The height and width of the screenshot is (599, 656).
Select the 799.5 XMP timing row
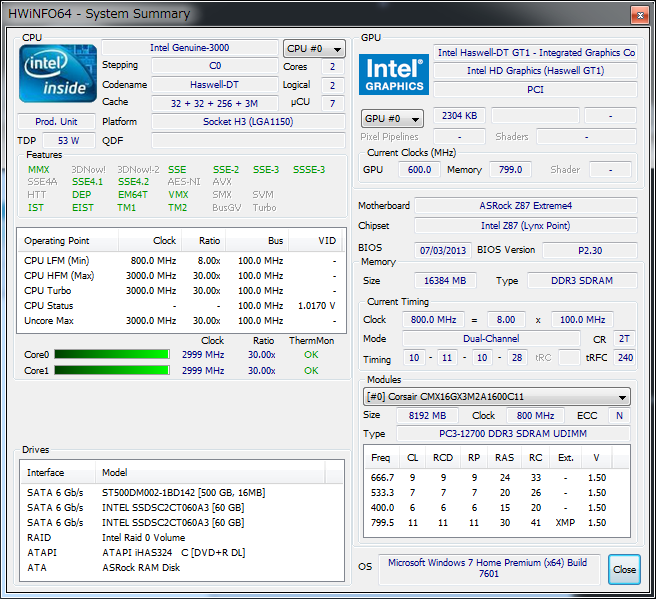497,523
